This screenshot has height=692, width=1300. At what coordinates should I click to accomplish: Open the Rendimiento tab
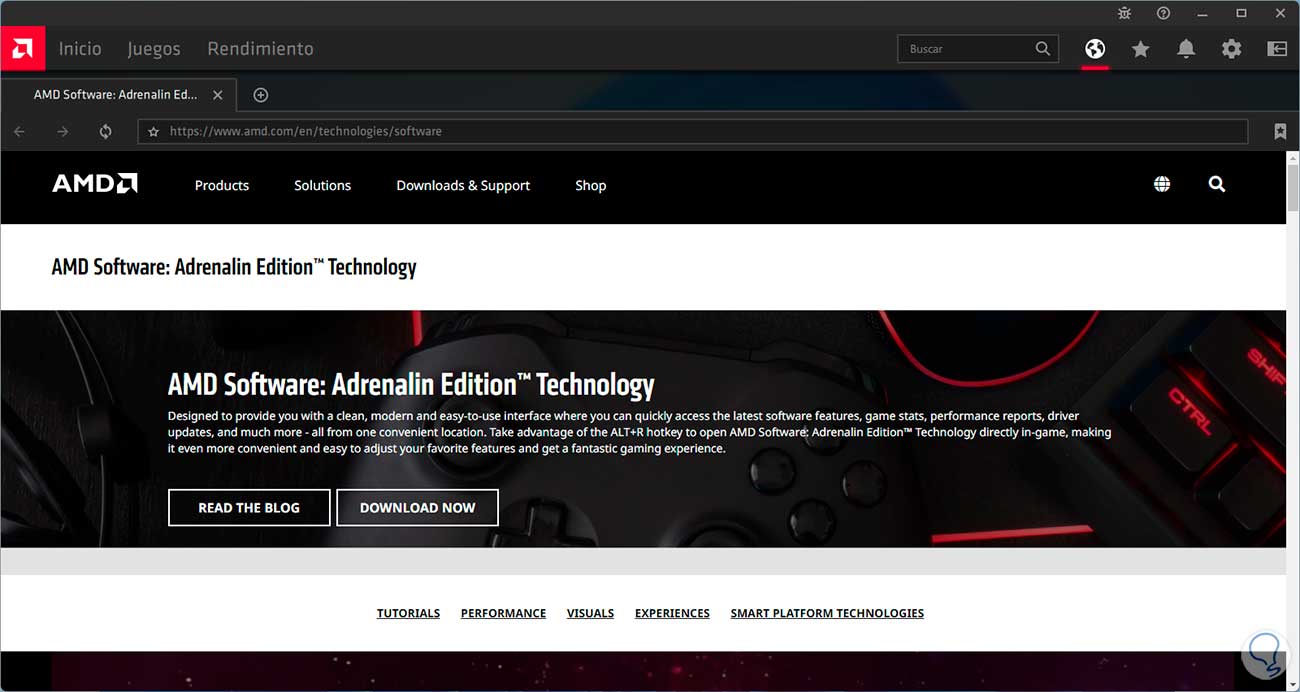click(260, 48)
